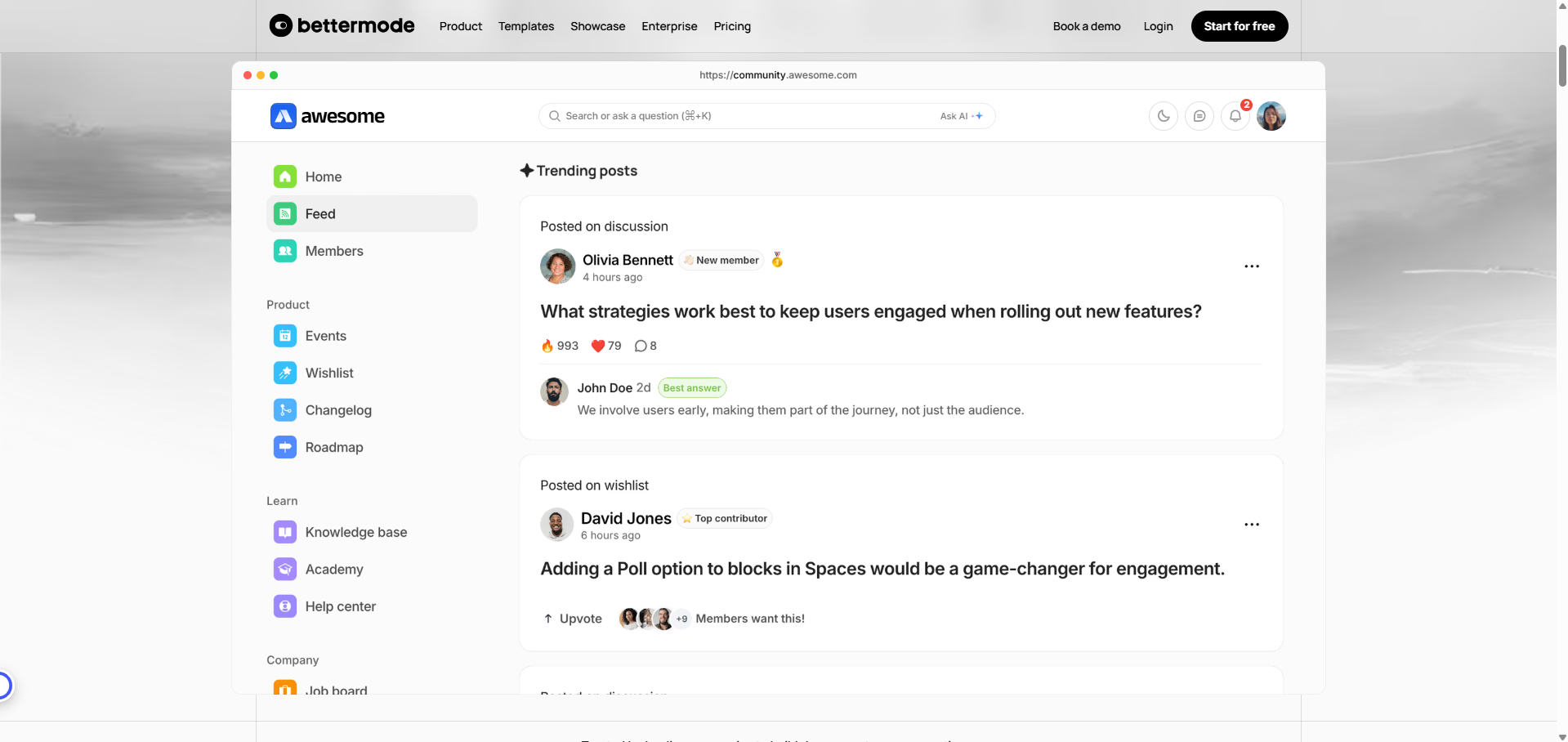Click the Start for free button
Screen dimensions: 1568x742
(x=1240, y=26)
